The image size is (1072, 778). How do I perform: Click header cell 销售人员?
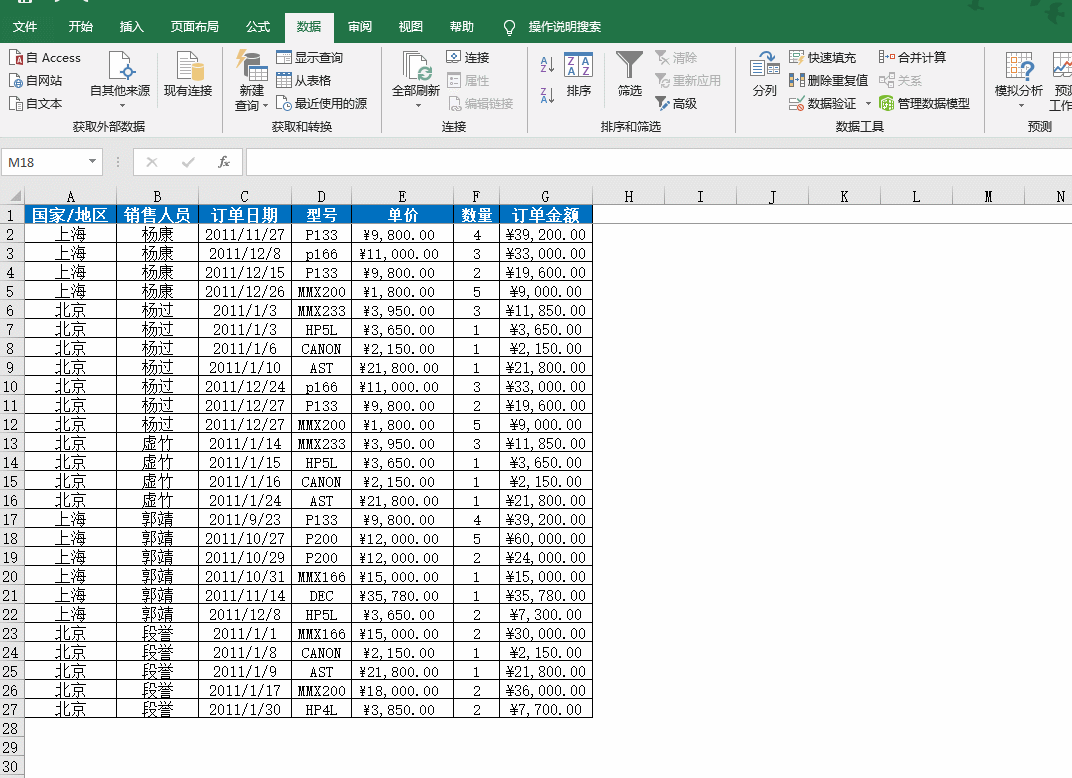(157, 215)
